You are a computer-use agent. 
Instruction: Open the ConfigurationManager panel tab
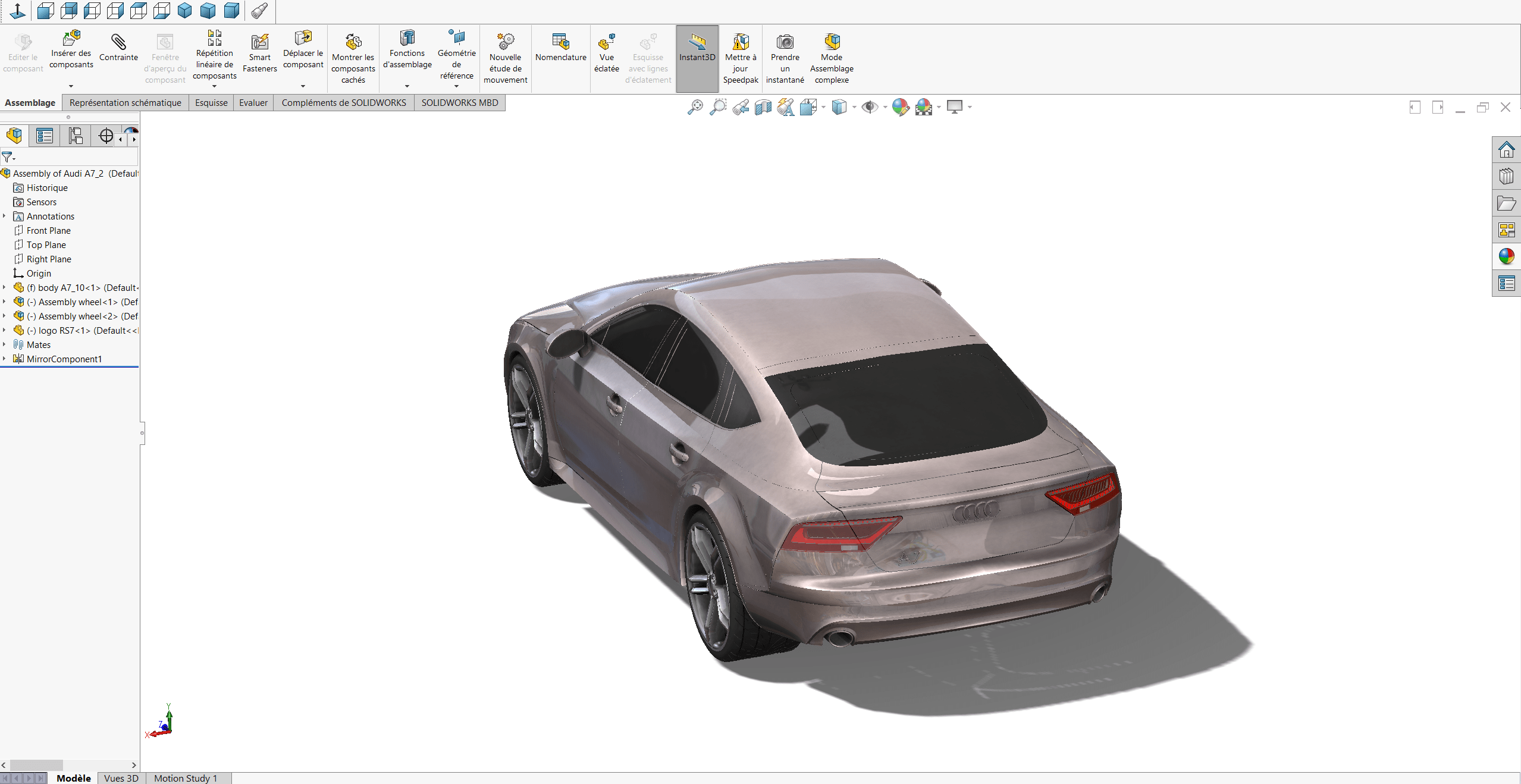(x=76, y=136)
